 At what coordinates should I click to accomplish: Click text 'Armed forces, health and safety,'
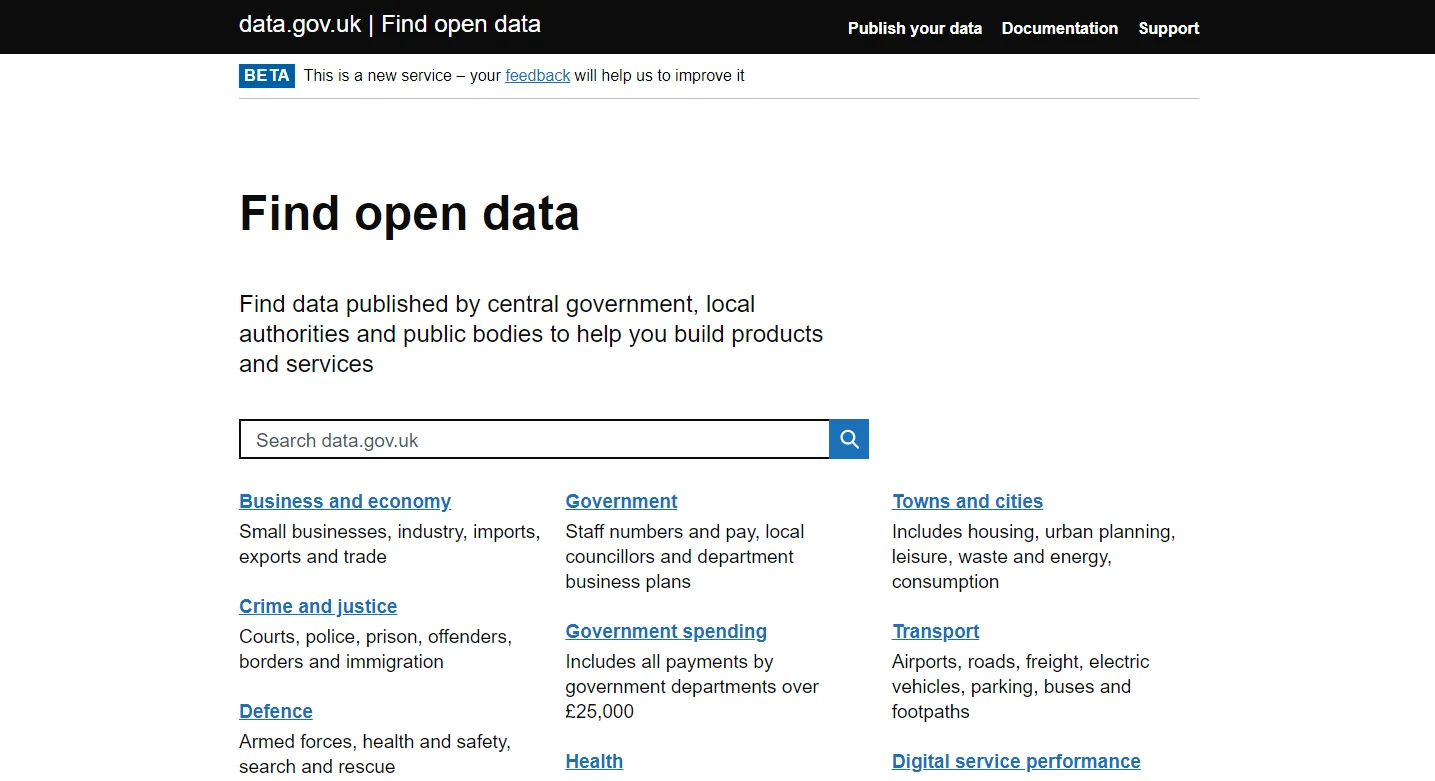coord(375,741)
